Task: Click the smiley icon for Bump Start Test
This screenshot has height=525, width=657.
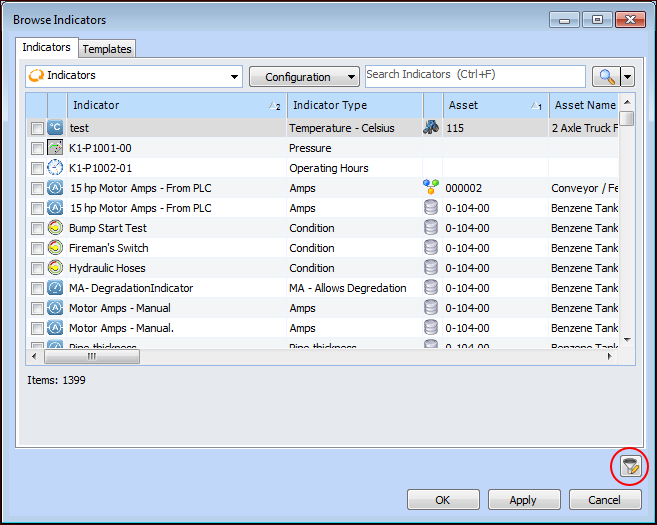Action: (55, 228)
